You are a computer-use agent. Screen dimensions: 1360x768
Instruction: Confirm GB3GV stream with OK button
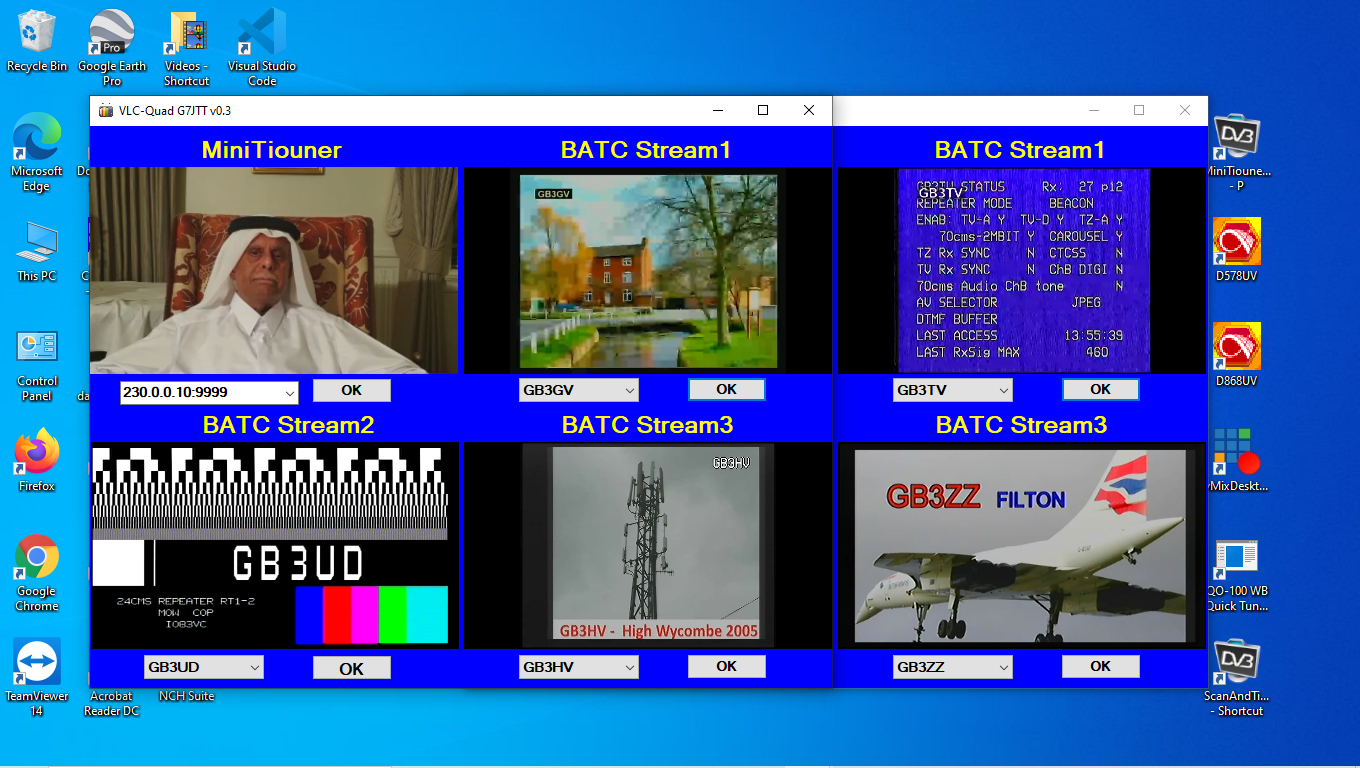pyautogui.click(x=726, y=389)
